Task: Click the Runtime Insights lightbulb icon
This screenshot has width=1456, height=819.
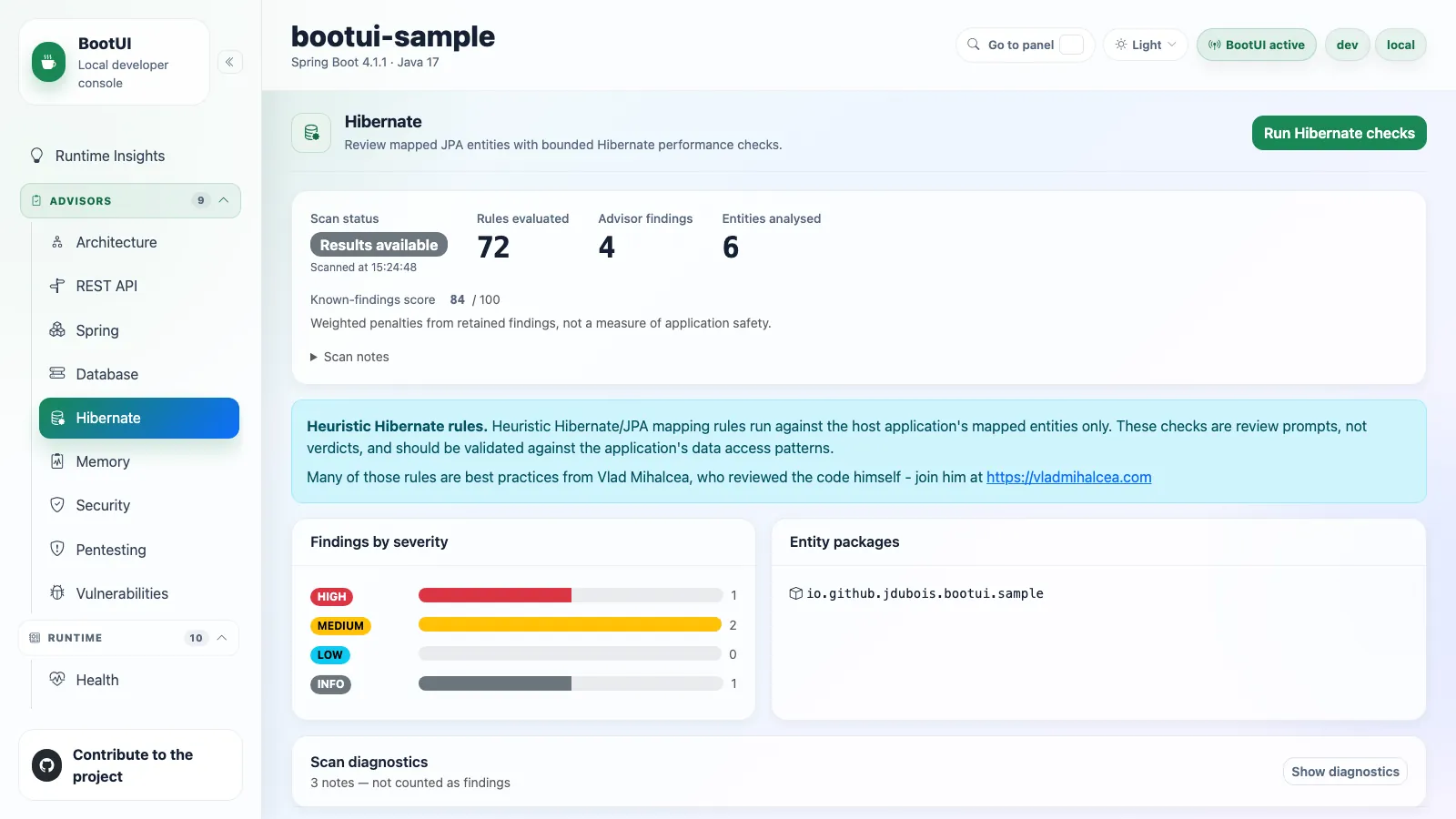Action: coord(36,156)
